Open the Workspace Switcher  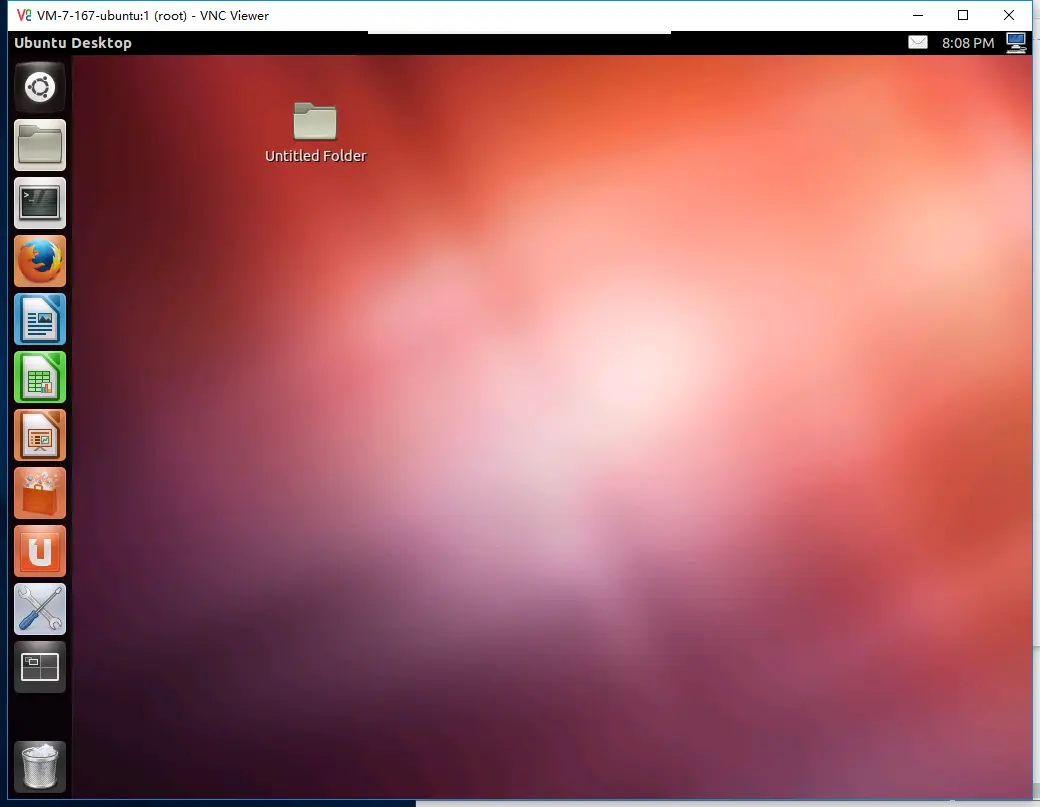tap(40, 667)
